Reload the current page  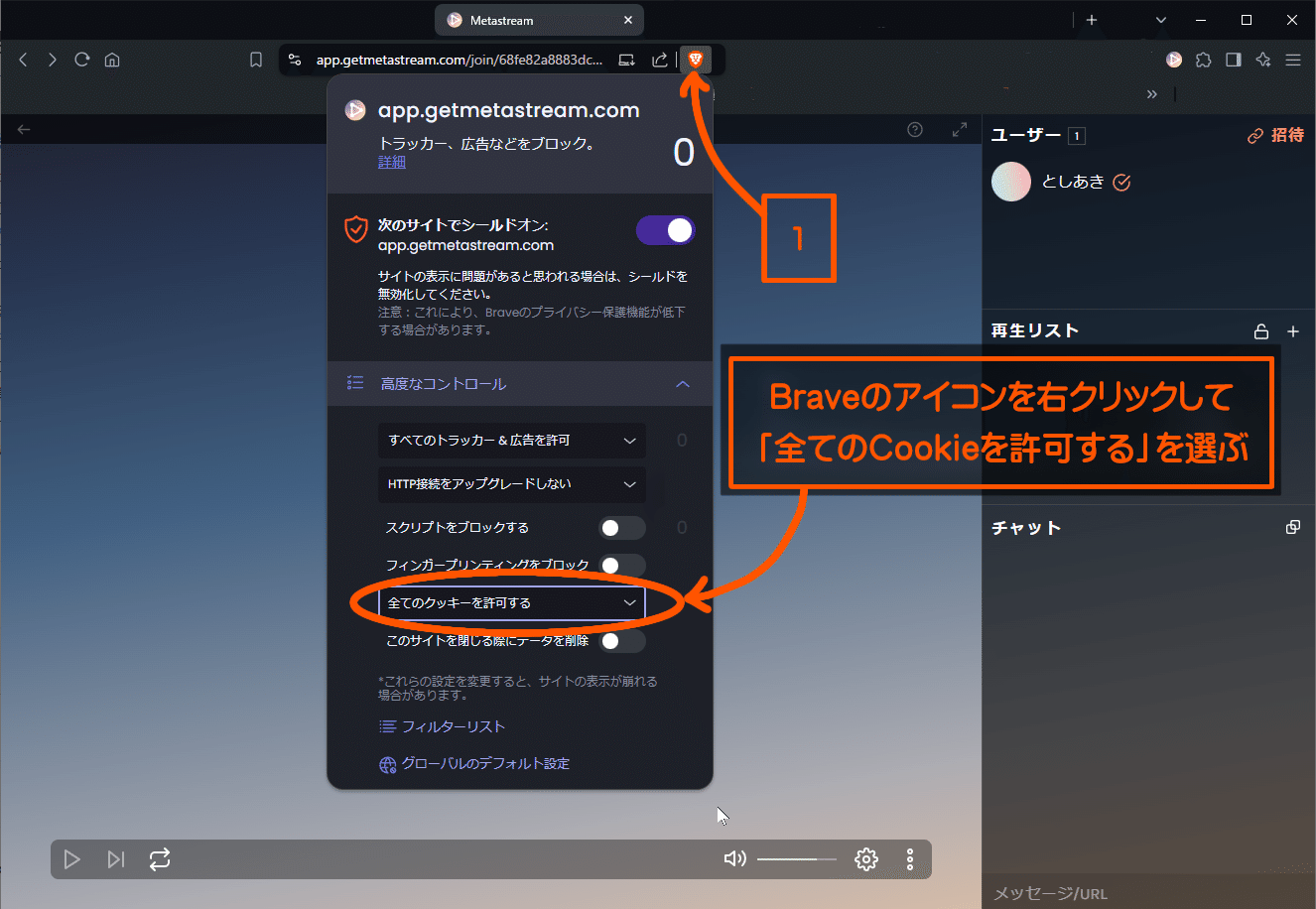tap(82, 60)
